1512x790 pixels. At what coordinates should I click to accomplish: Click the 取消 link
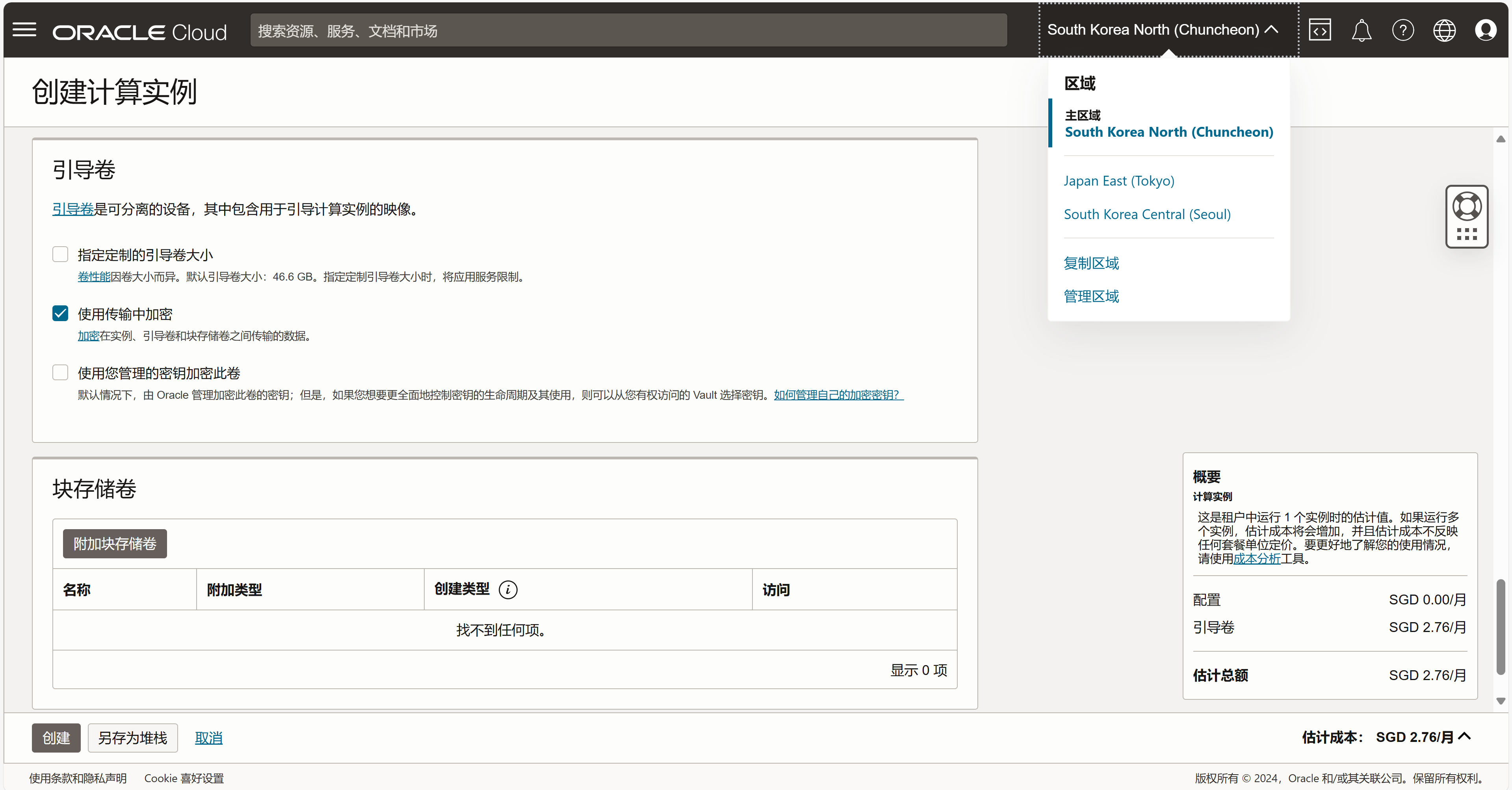tap(208, 738)
